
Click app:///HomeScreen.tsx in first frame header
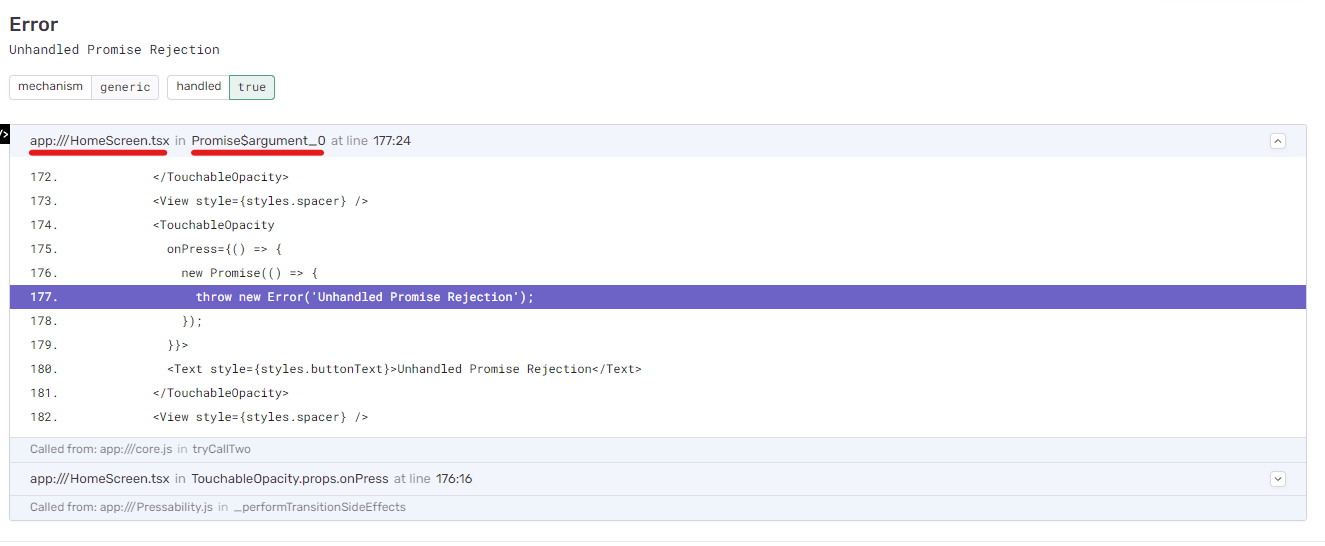point(99,141)
